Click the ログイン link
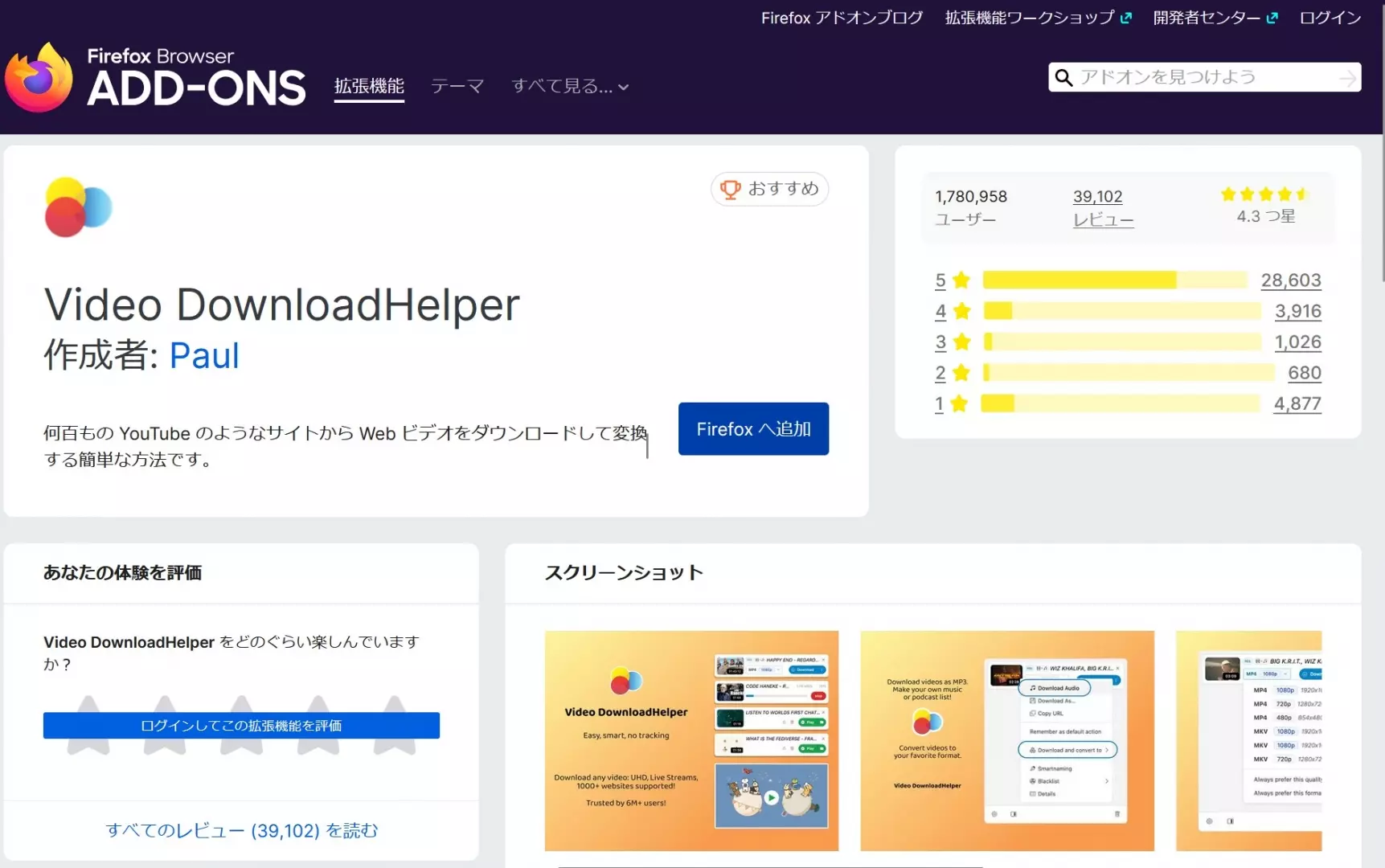1385x868 pixels. (x=1330, y=18)
